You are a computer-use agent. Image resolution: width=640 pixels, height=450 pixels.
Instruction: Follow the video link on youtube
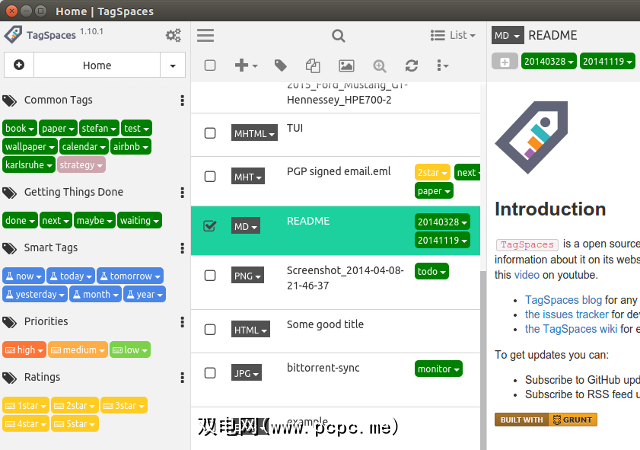click(527, 275)
